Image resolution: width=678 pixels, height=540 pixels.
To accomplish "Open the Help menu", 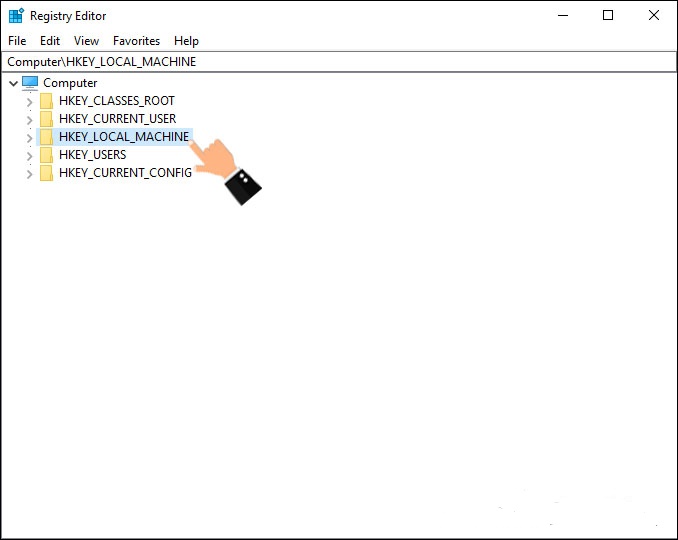I will point(186,41).
